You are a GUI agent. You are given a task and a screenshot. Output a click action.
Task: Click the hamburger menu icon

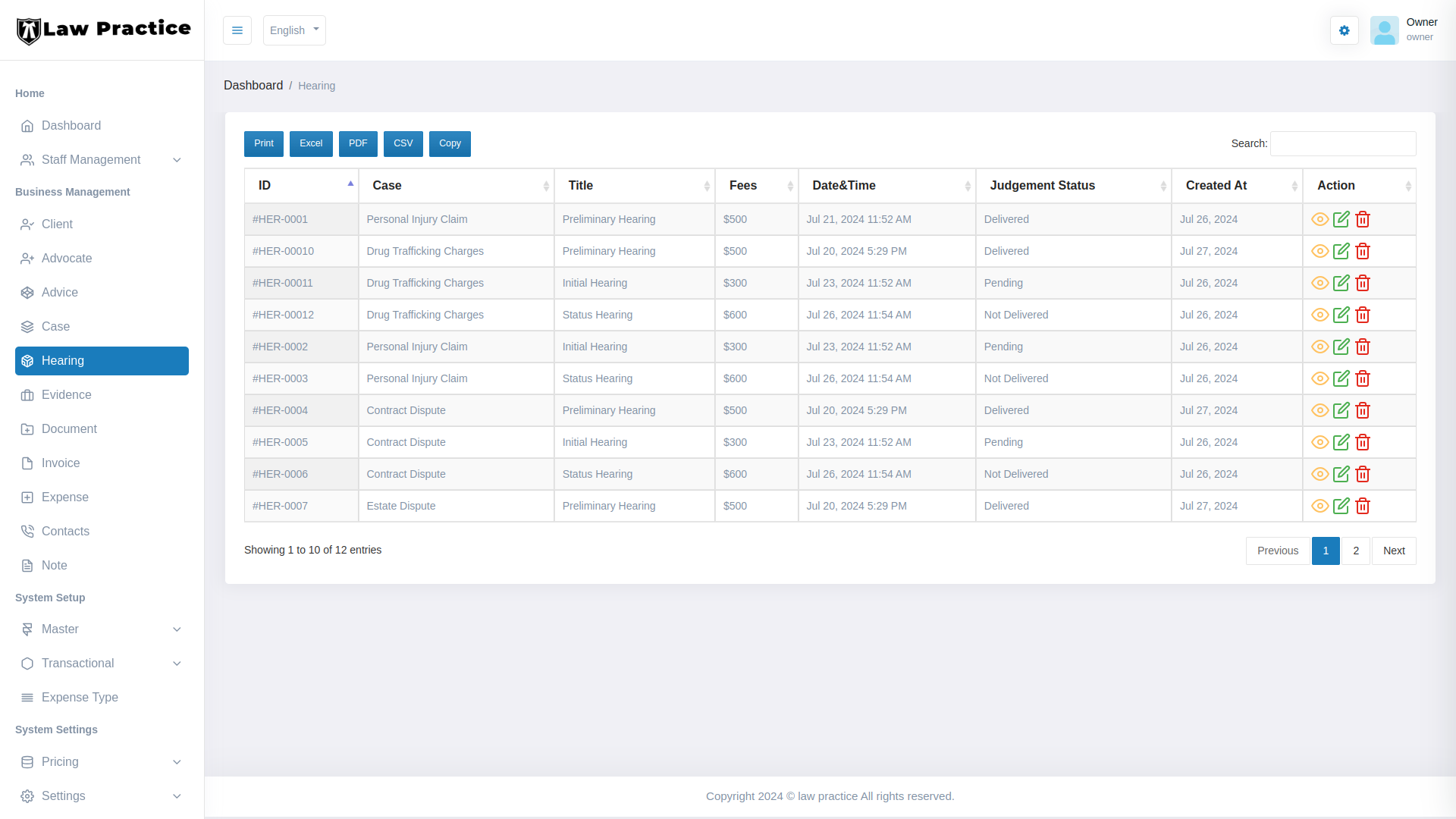[237, 30]
